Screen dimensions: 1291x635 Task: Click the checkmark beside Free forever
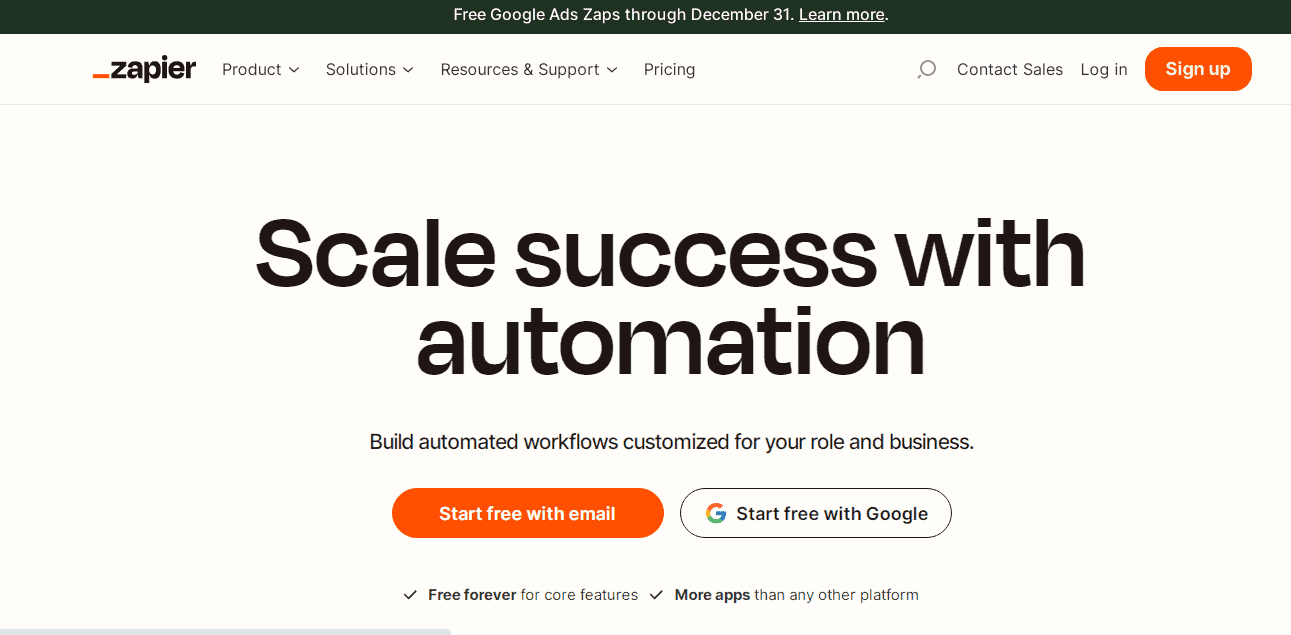tap(410, 595)
